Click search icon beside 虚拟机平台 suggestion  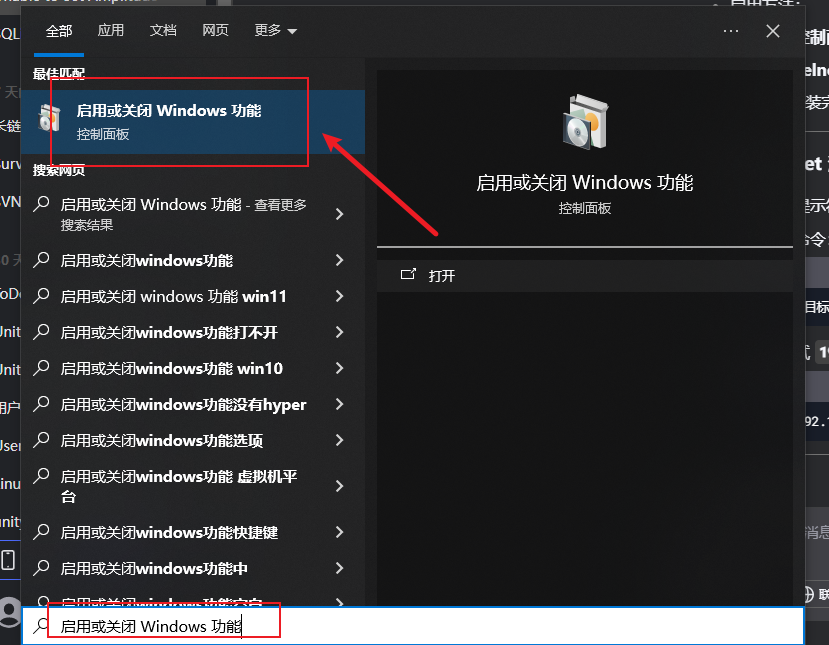pos(41,476)
